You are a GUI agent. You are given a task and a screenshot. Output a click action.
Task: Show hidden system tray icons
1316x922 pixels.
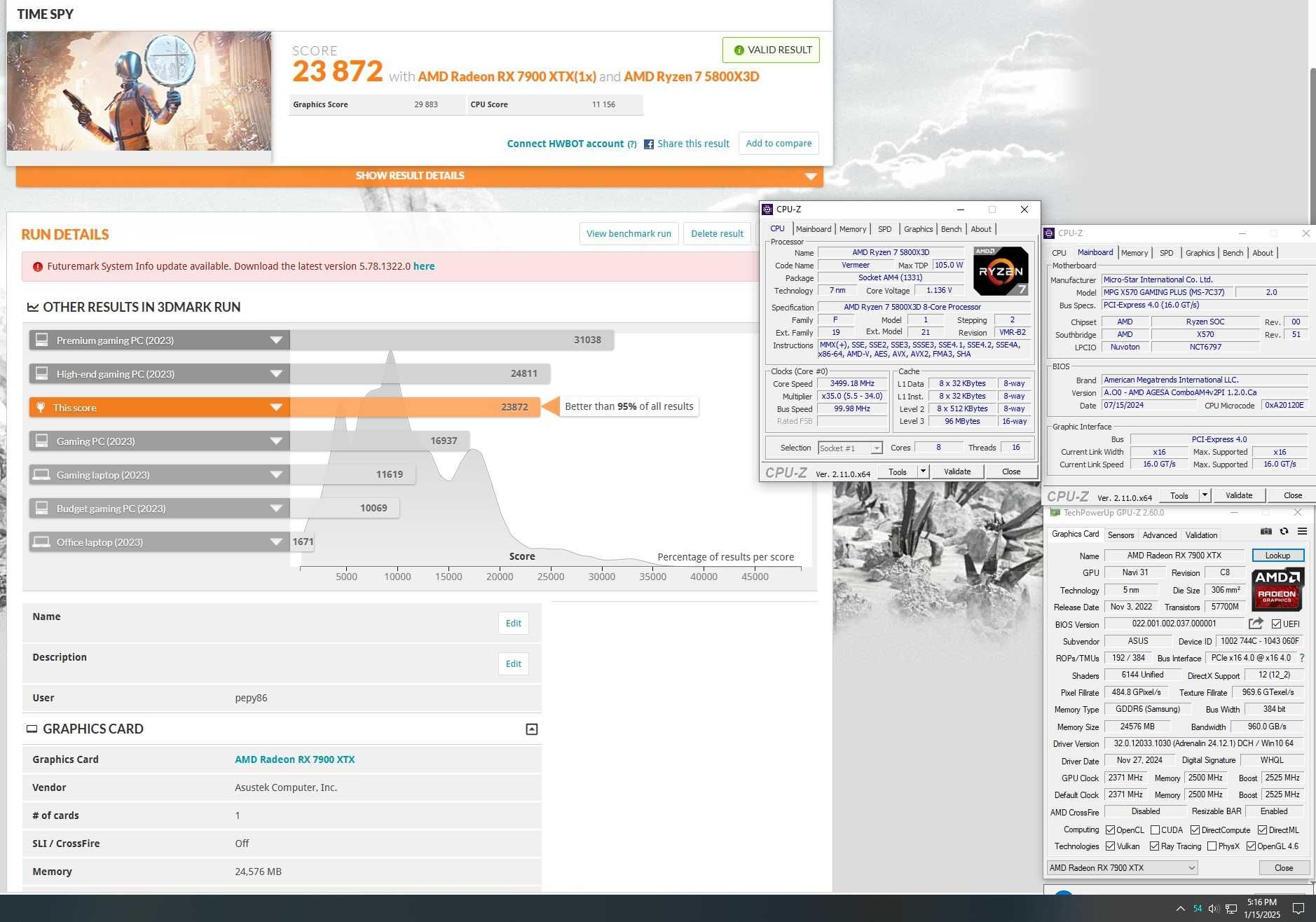(x=1181, y=909)
